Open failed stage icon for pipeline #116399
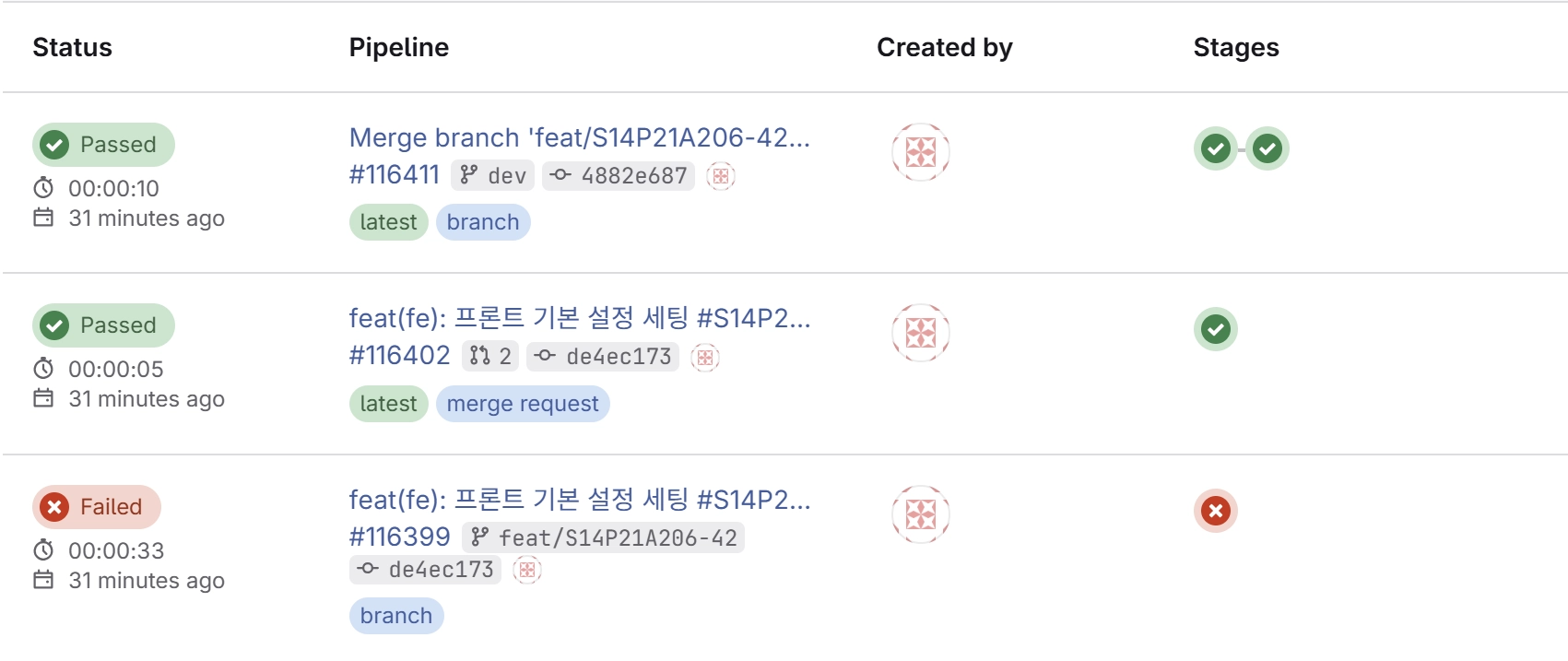The image size is (1568, 661). tap(1215, 511)
